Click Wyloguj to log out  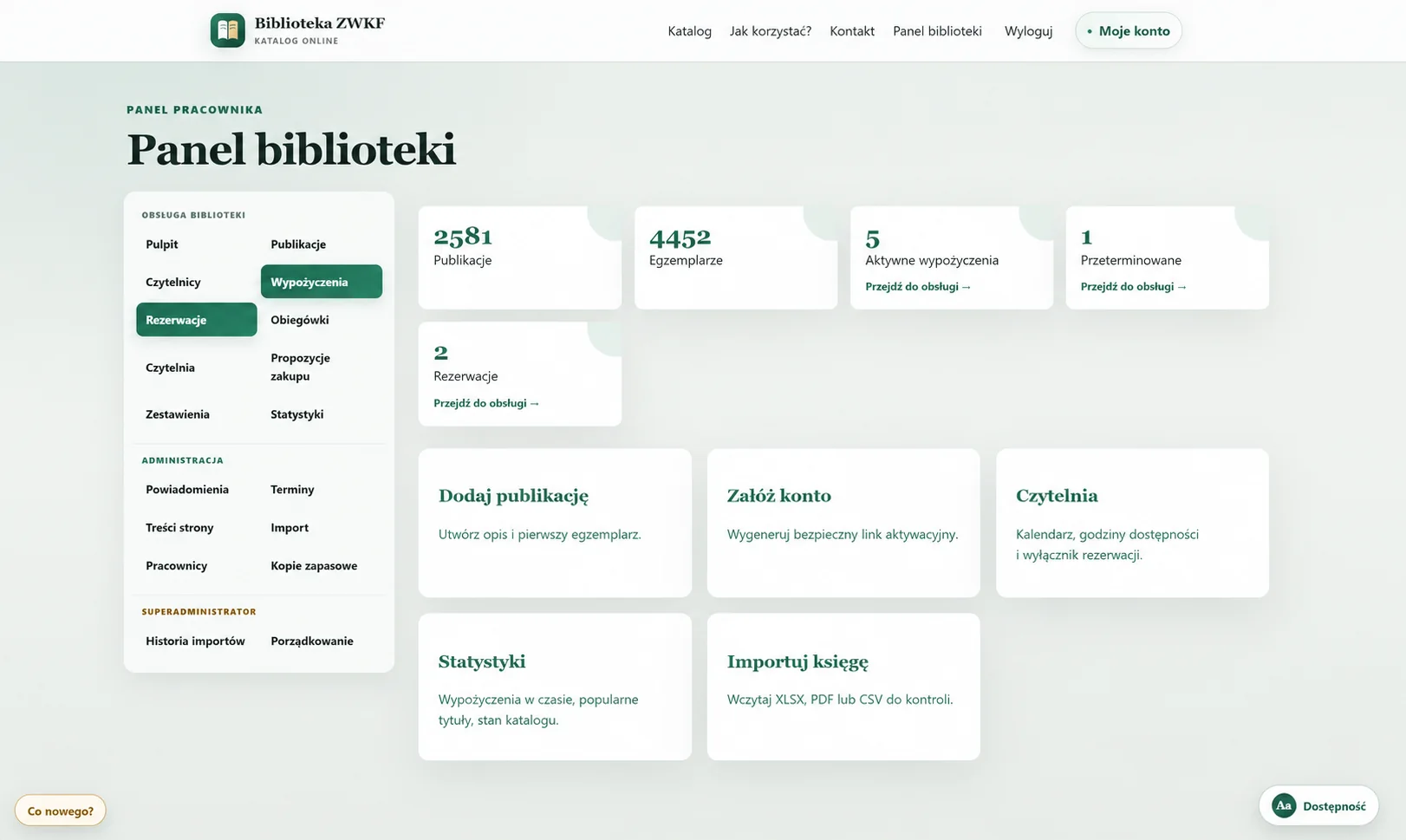(1028, 31)
